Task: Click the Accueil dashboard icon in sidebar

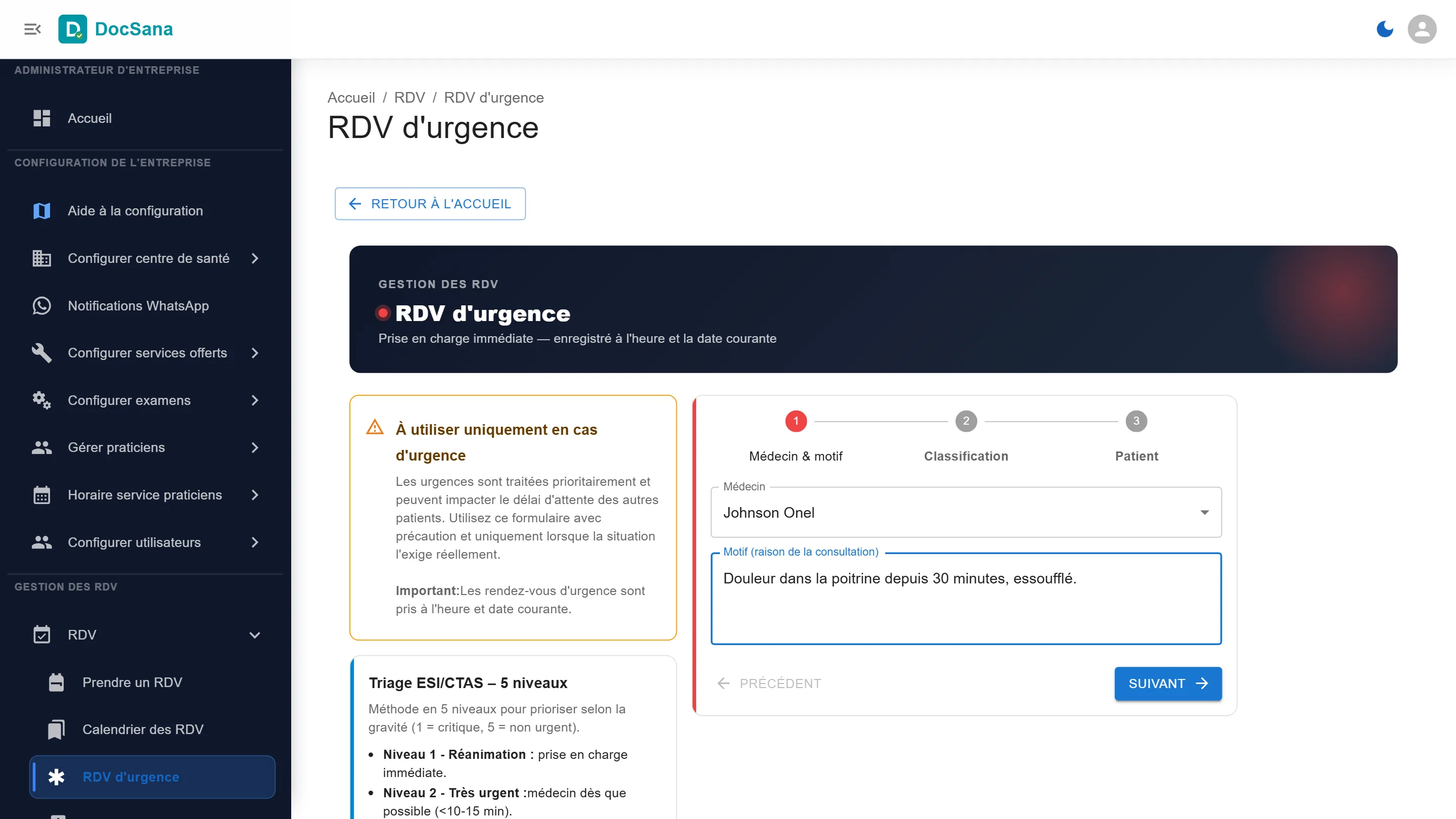Action: pyautogui.click(x=42, y=118)
